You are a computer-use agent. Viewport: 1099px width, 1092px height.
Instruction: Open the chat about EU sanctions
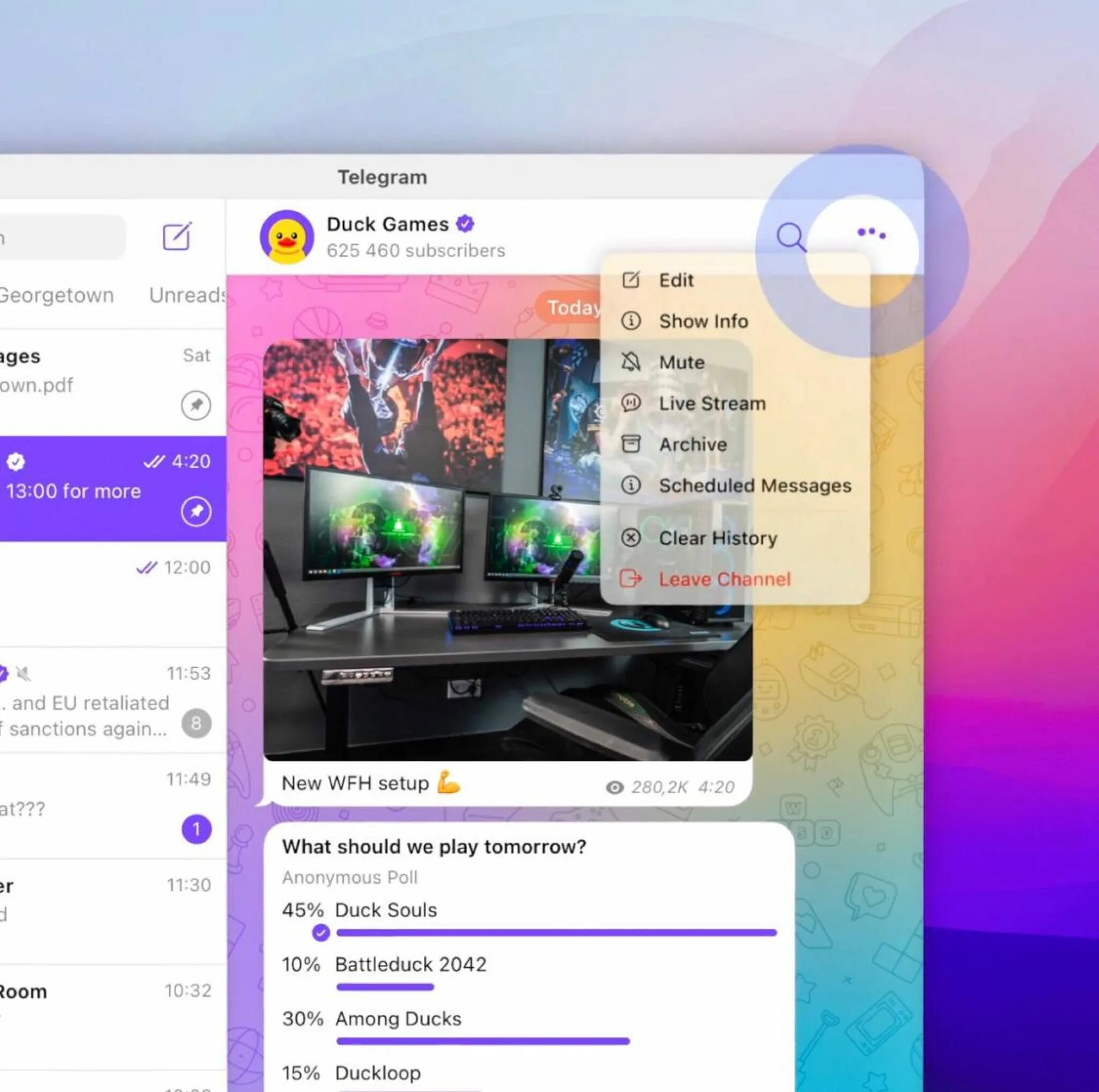coord(113,700)
